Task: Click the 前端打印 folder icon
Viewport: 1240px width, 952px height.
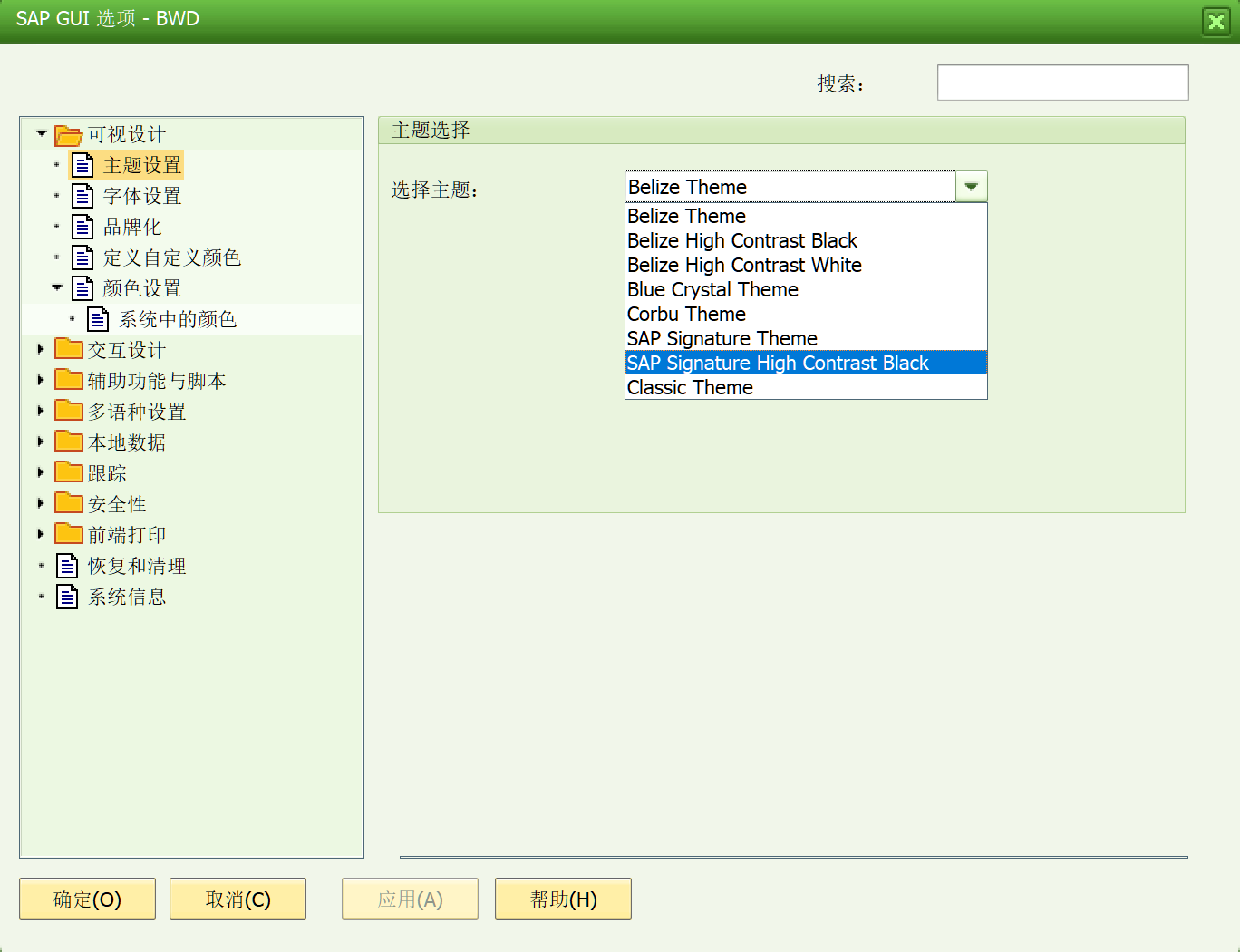Action: click(68, 533)
